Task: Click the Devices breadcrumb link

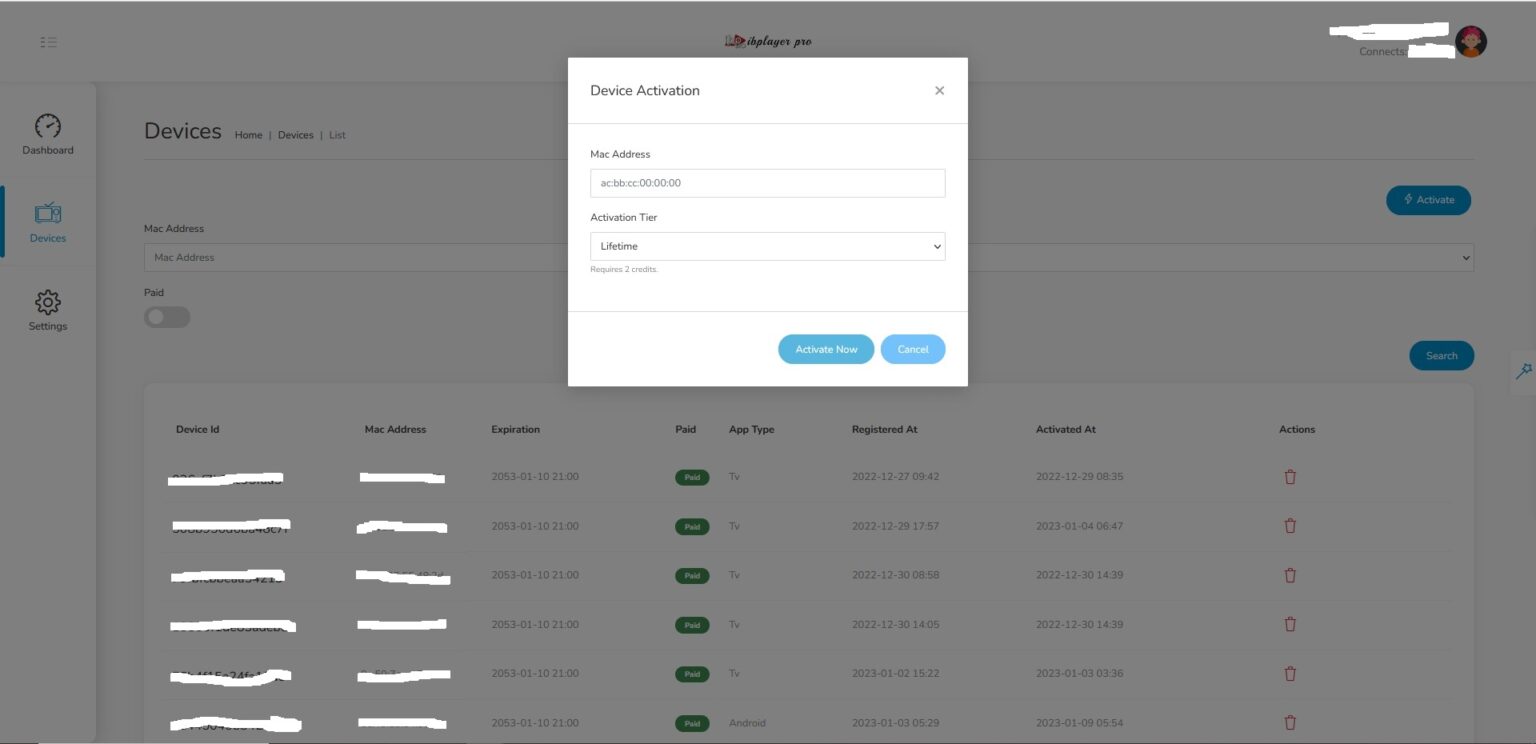Action: tap(295, 135)
